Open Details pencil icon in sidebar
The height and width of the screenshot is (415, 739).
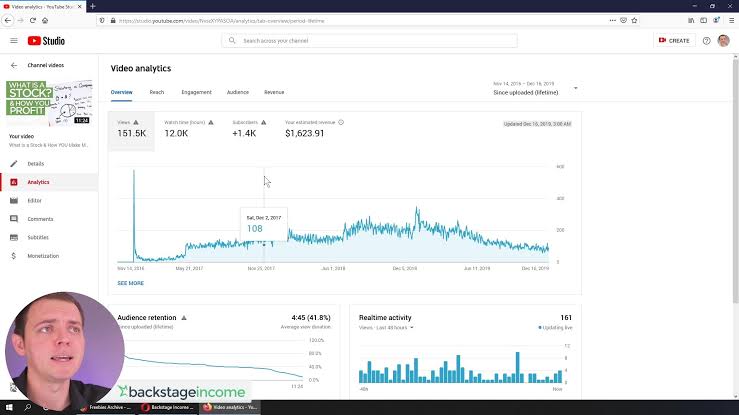coord(14,163)
